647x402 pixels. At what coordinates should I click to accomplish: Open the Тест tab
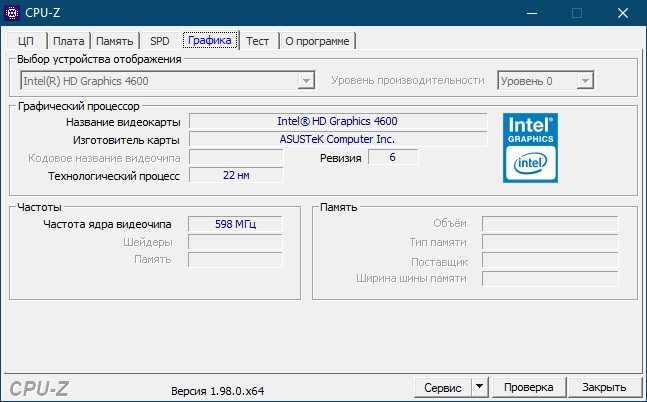[x=257, y=41]
